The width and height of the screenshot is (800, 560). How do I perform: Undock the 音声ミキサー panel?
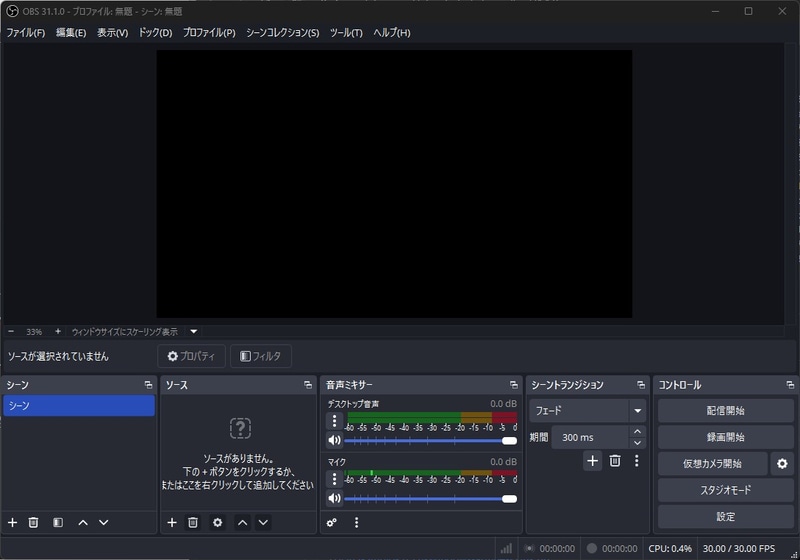(x=514, y=385)
